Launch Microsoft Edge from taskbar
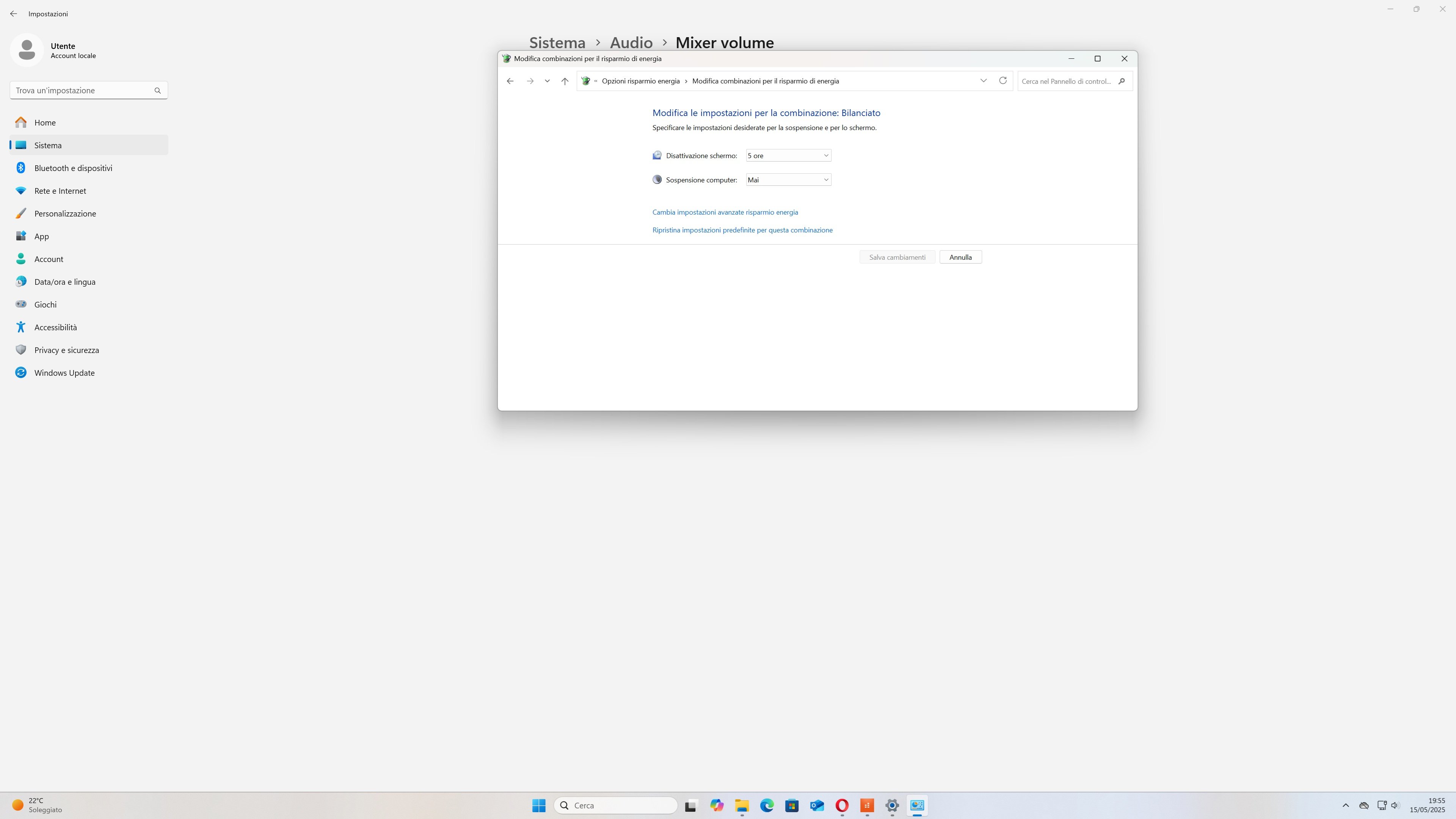1456x819 pixels. (x=766, y=805)
